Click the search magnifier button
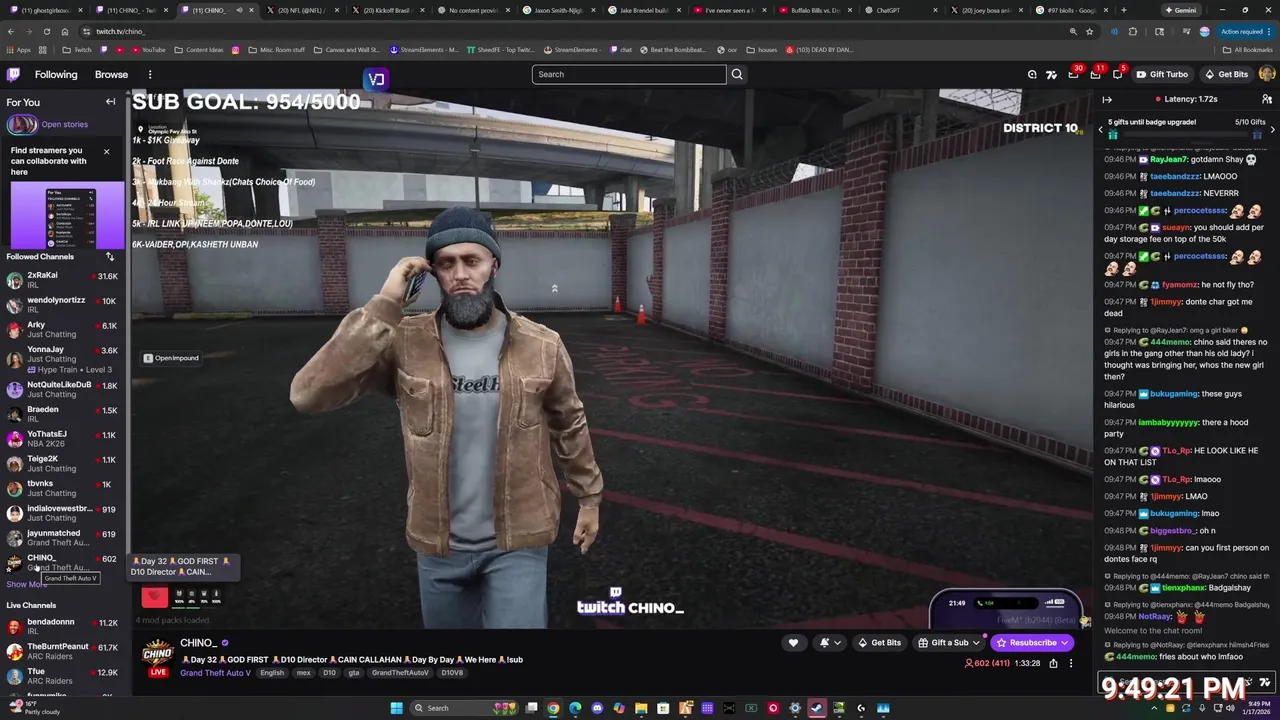Screen dimensions: 1280x720 click(737, 74)
